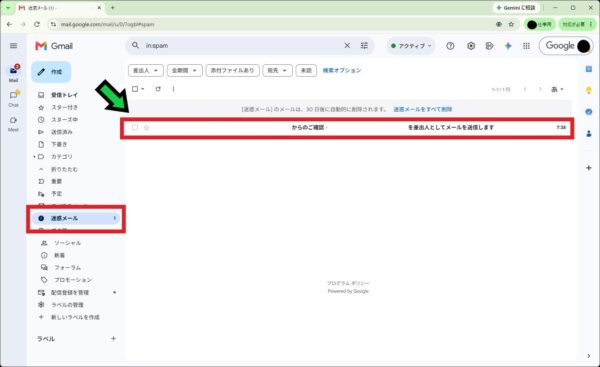This screenshot has height=367, width=600.
Task: Bookmark this page with star icon
Action: click(511, 24)
